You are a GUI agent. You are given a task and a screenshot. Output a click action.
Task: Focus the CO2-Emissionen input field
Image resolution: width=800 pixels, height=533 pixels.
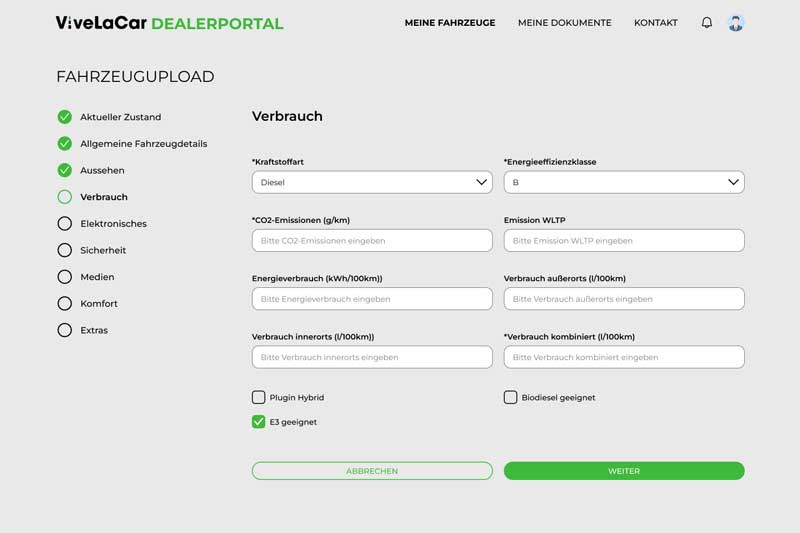pyautogui.click(x=372, y=240)
